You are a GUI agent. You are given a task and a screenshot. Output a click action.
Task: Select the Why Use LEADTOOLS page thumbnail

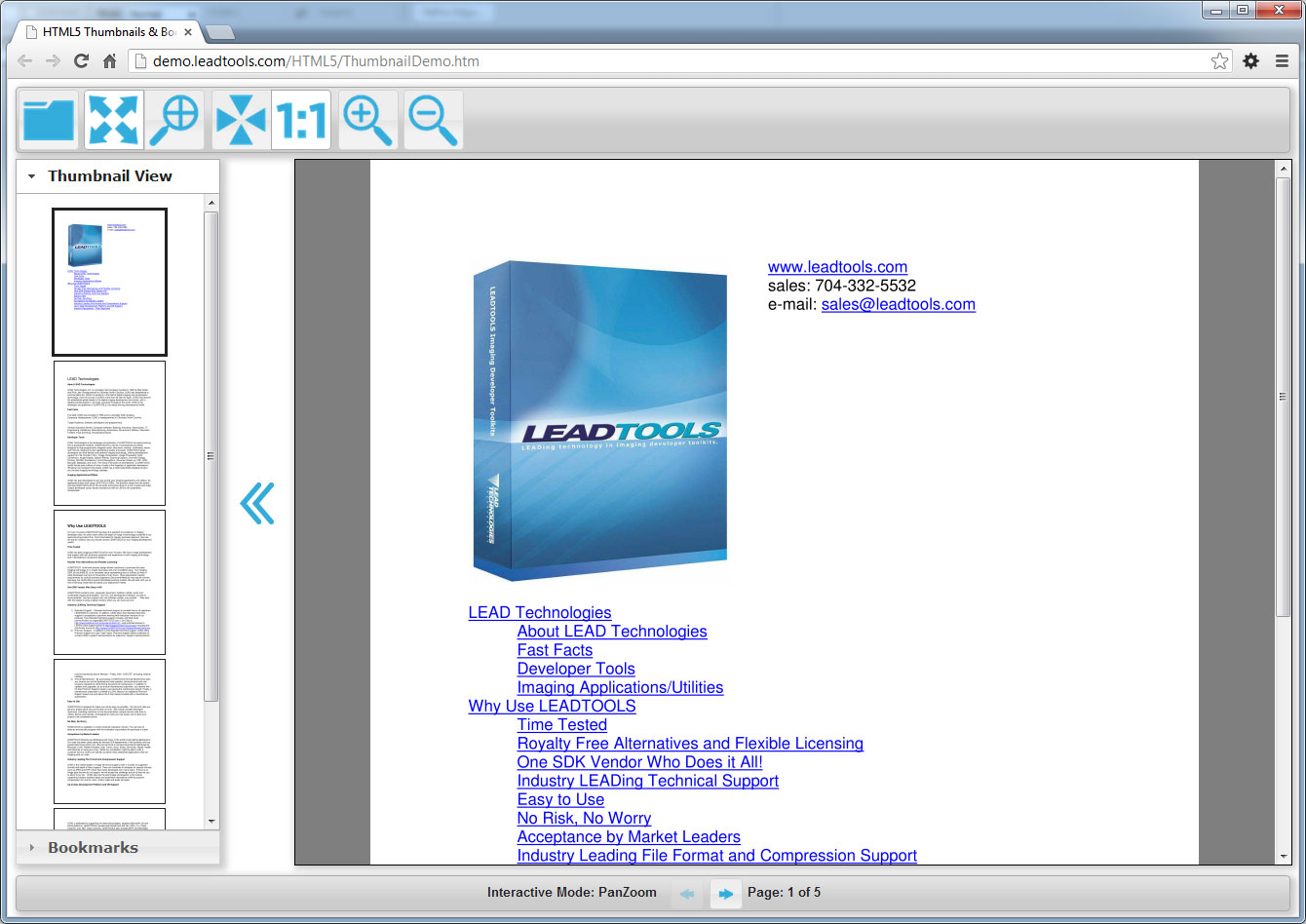click(109, 582)
